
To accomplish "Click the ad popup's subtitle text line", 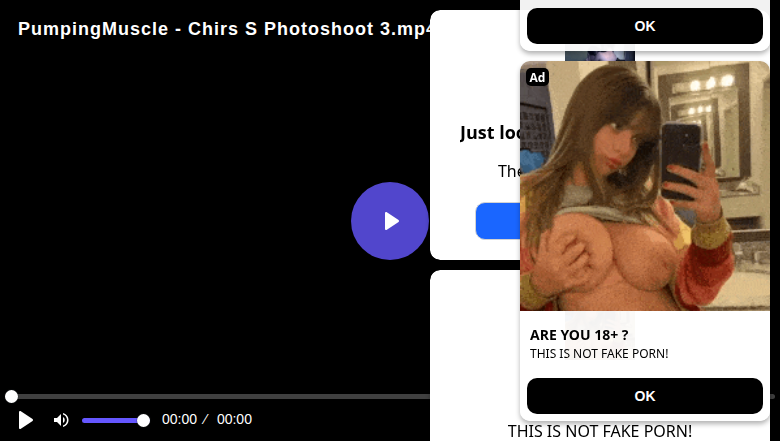I will [599, 353].
